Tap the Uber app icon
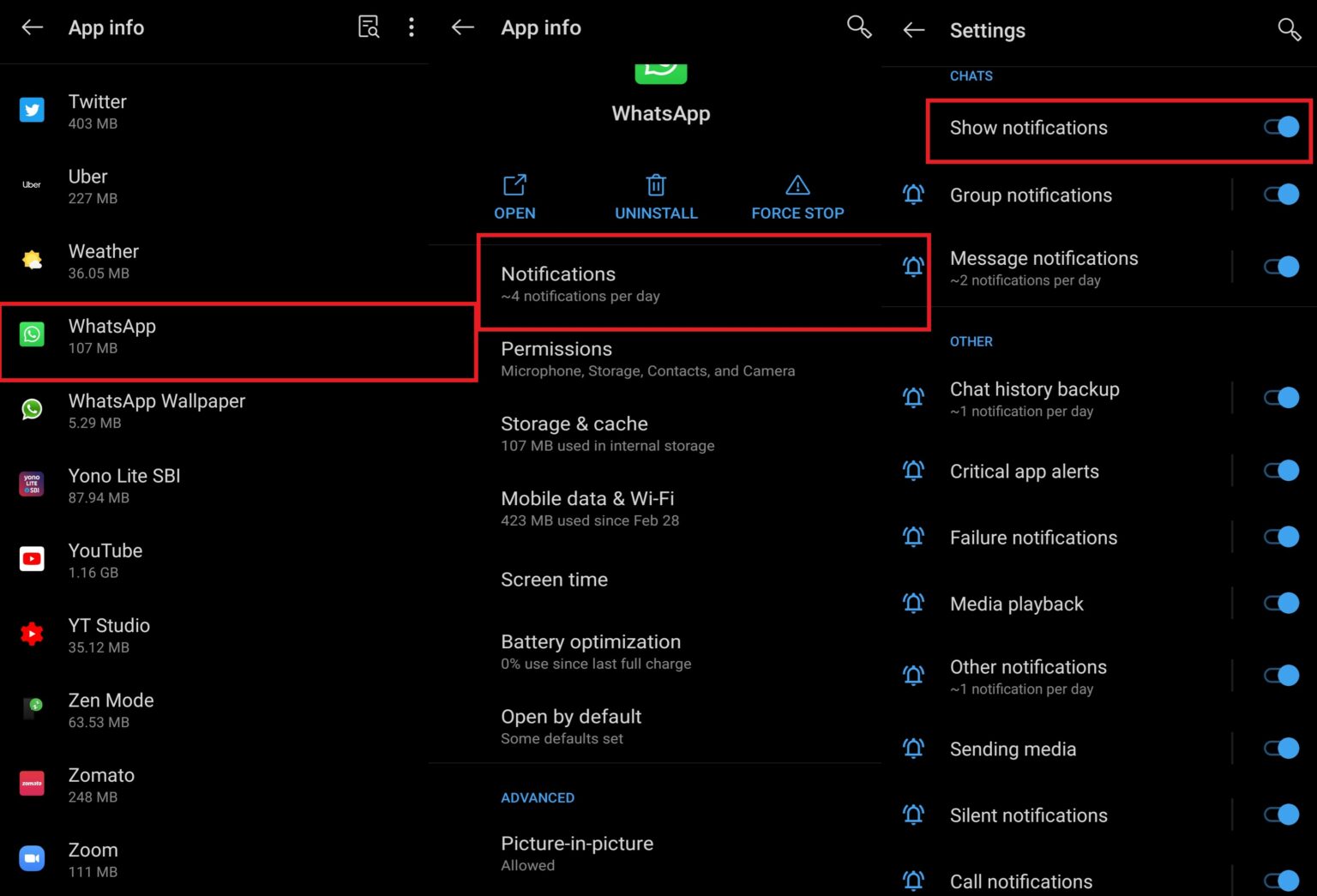1317x896 pixels. [32, 185]
